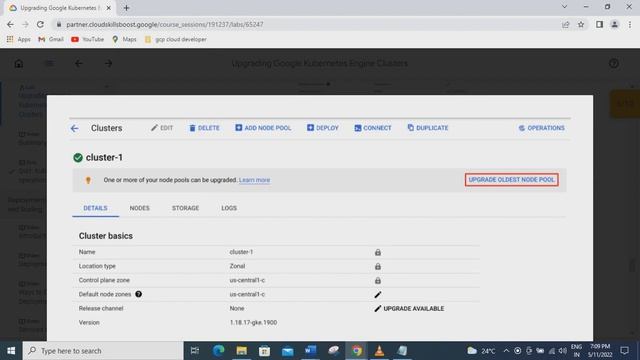
Task: Open File Explorer from the taskbar
Action: 242,351
